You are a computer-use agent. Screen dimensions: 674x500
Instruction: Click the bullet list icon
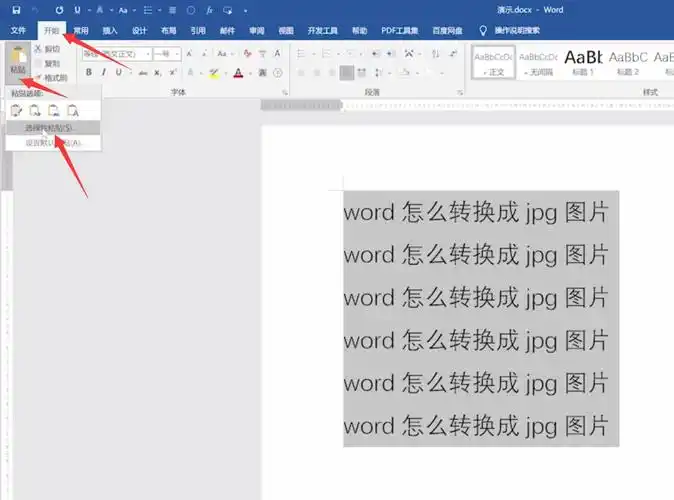coord(301,54)
